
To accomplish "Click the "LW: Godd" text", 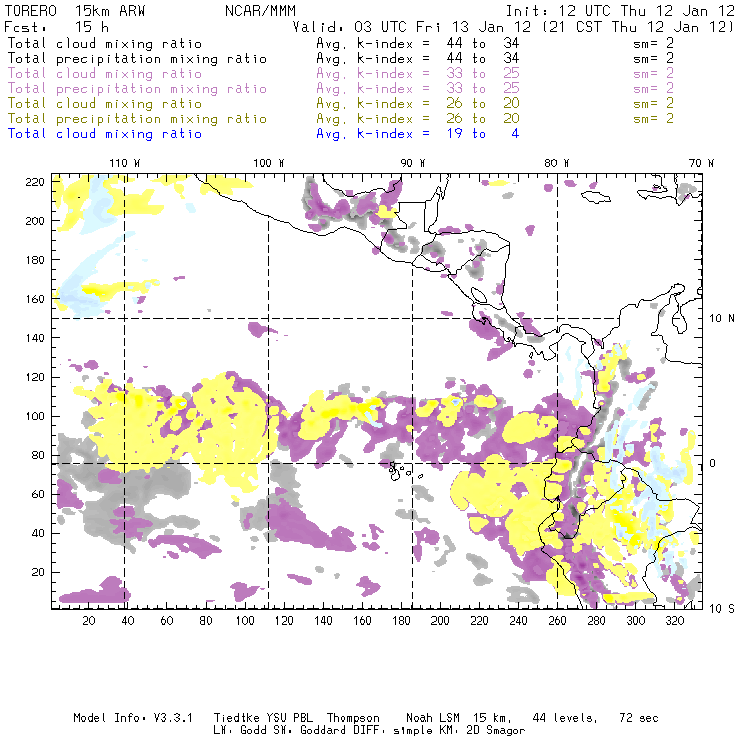I will pos(240,731).
